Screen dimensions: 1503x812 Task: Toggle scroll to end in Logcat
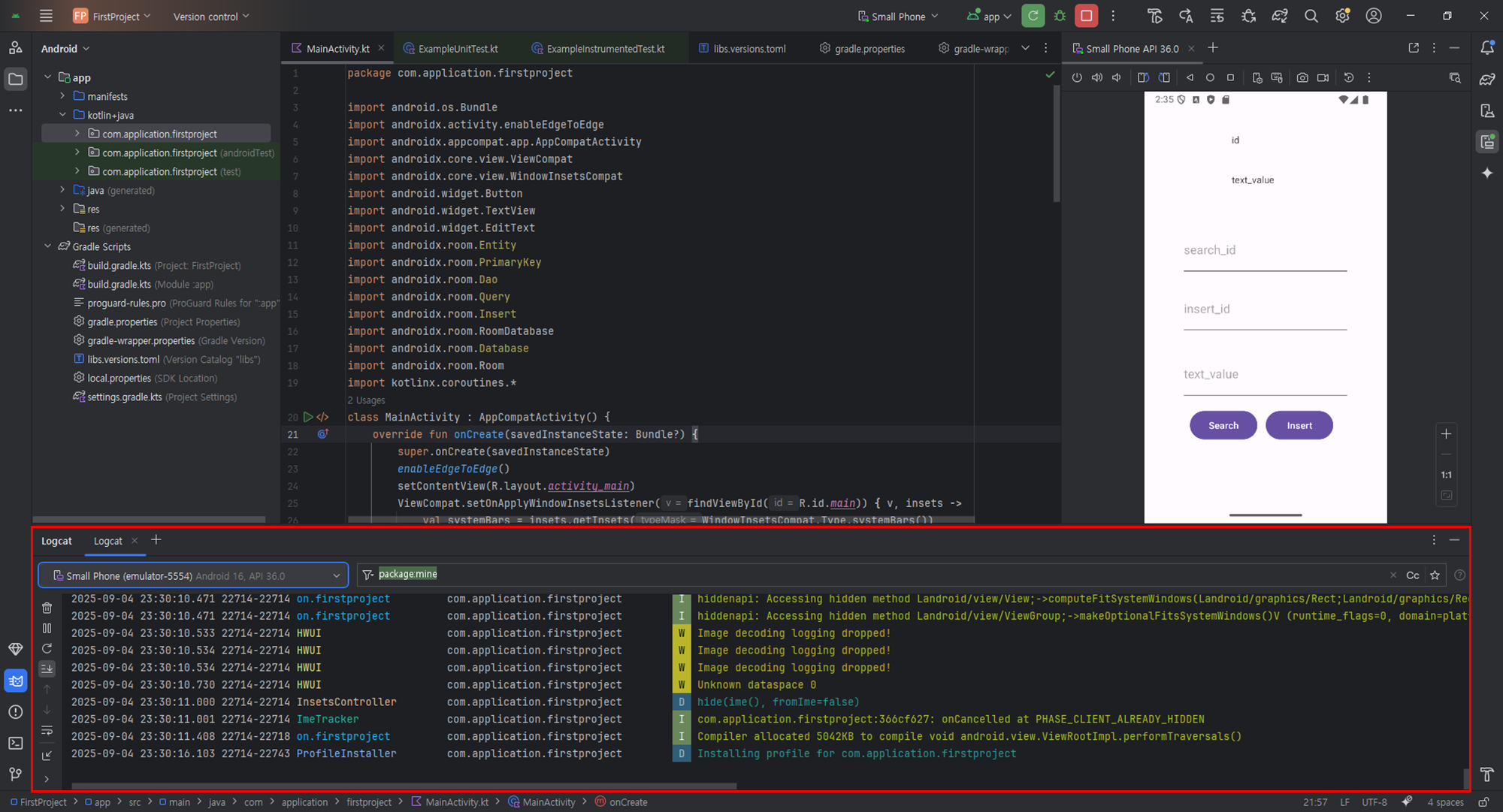(x=47, y=669)
